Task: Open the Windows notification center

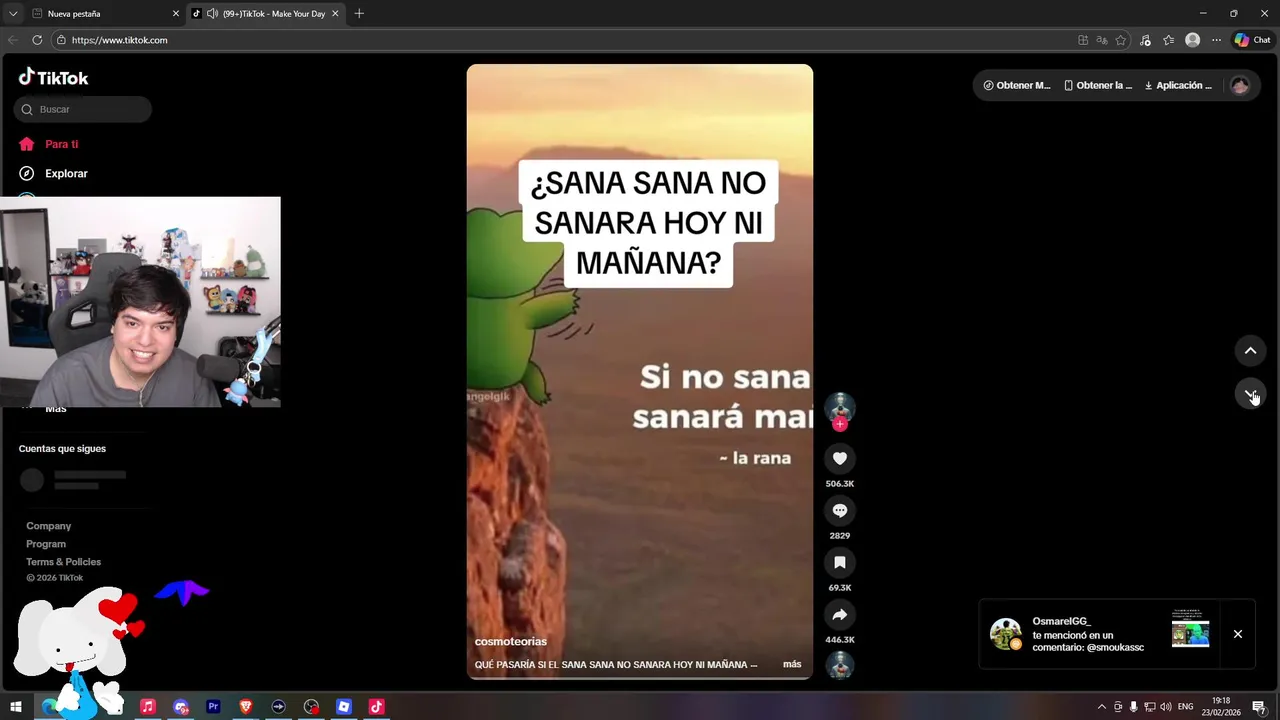Action: (1259, 707)
